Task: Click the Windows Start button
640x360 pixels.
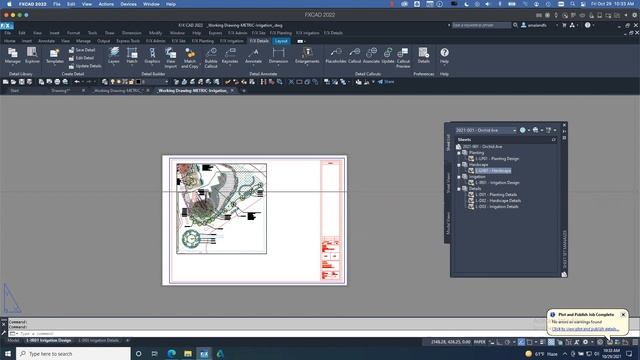Action: click(x=8, y=353)
